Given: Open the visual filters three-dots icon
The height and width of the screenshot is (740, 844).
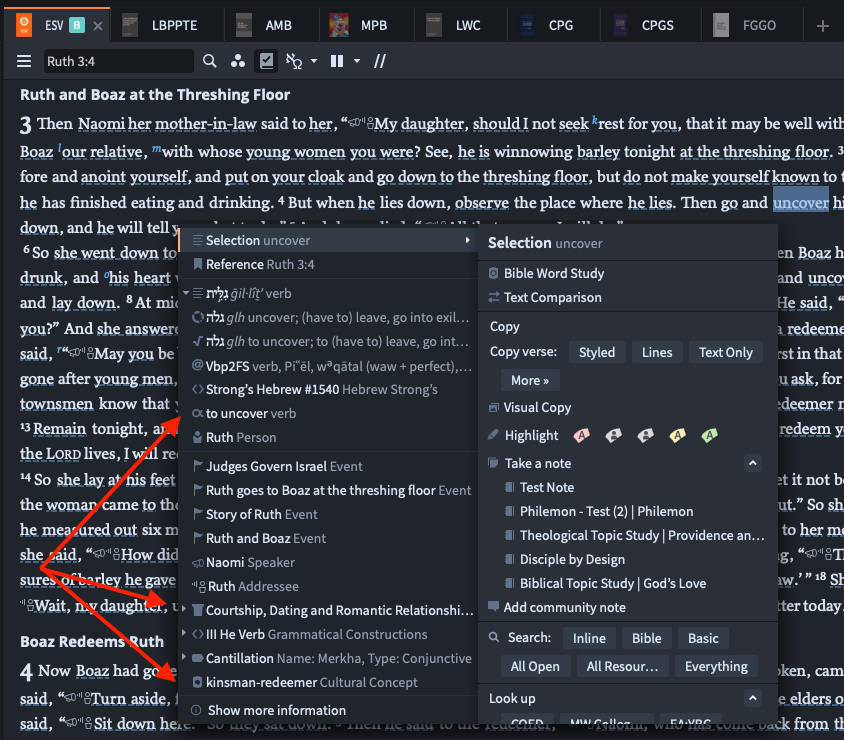Looking at the screenshot, I should [237, 61].
